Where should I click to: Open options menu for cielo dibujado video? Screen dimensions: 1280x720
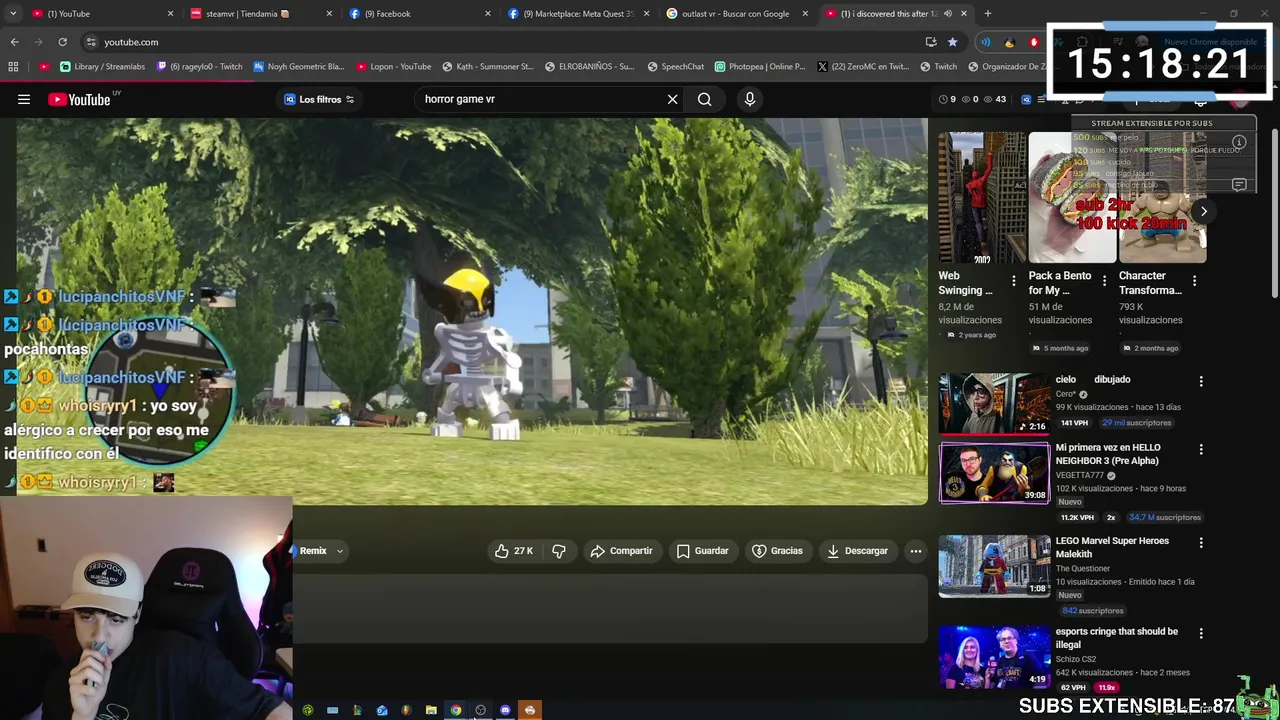[x=1201, y=381]
